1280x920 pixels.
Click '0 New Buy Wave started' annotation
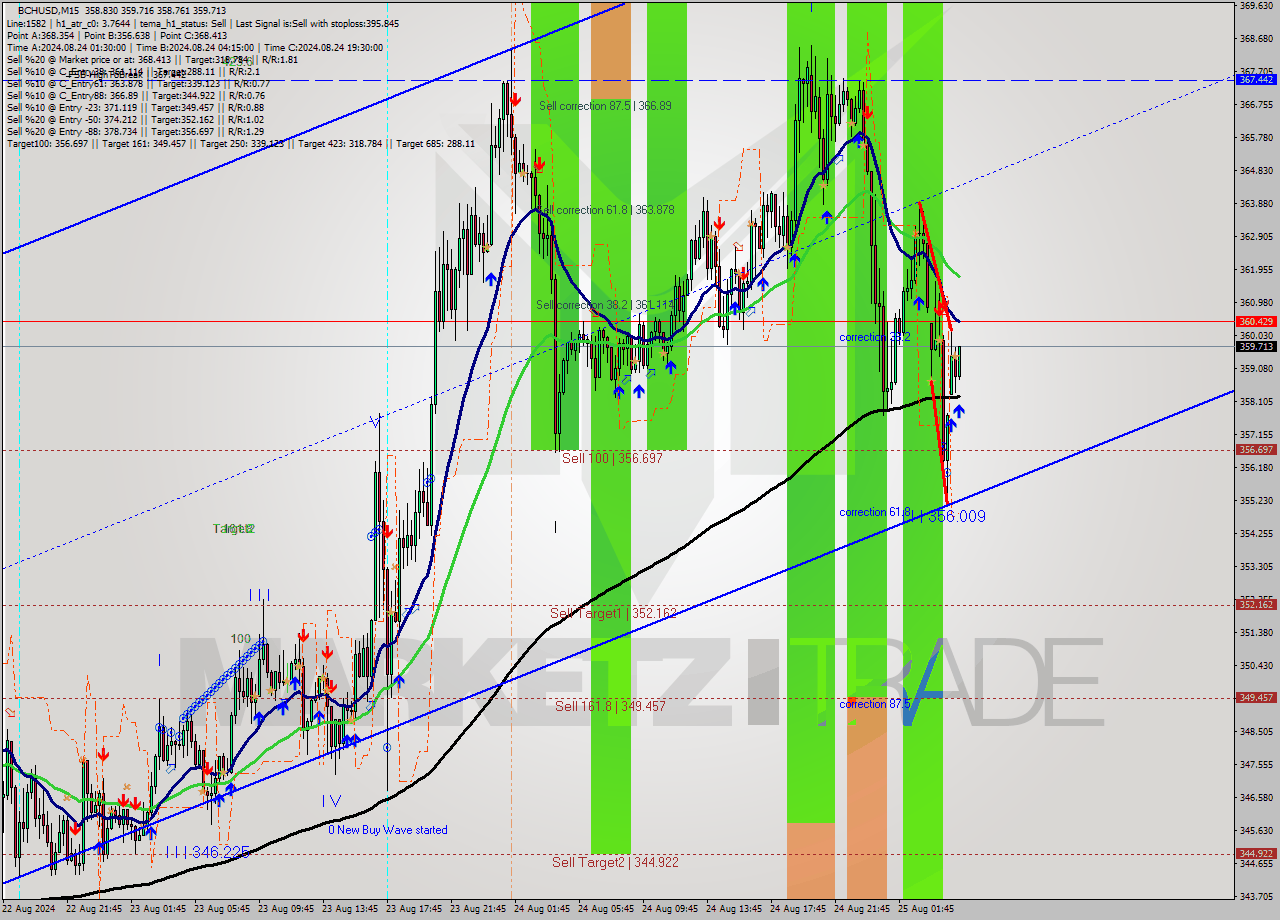pos(388,830)
